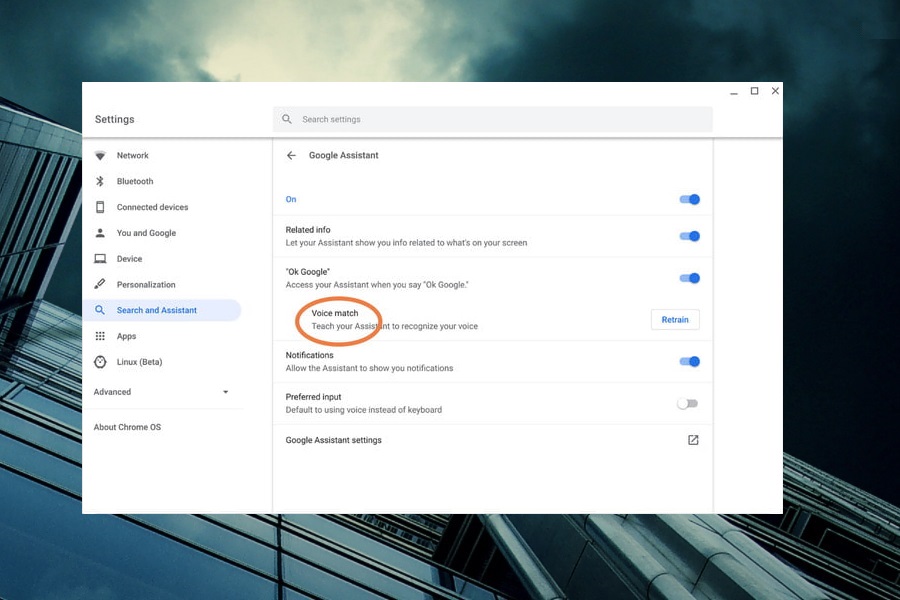The height and width of the screenshot is (600, 900).
Task: Click the Connected devices phone icon
Action: click(100, 207)
